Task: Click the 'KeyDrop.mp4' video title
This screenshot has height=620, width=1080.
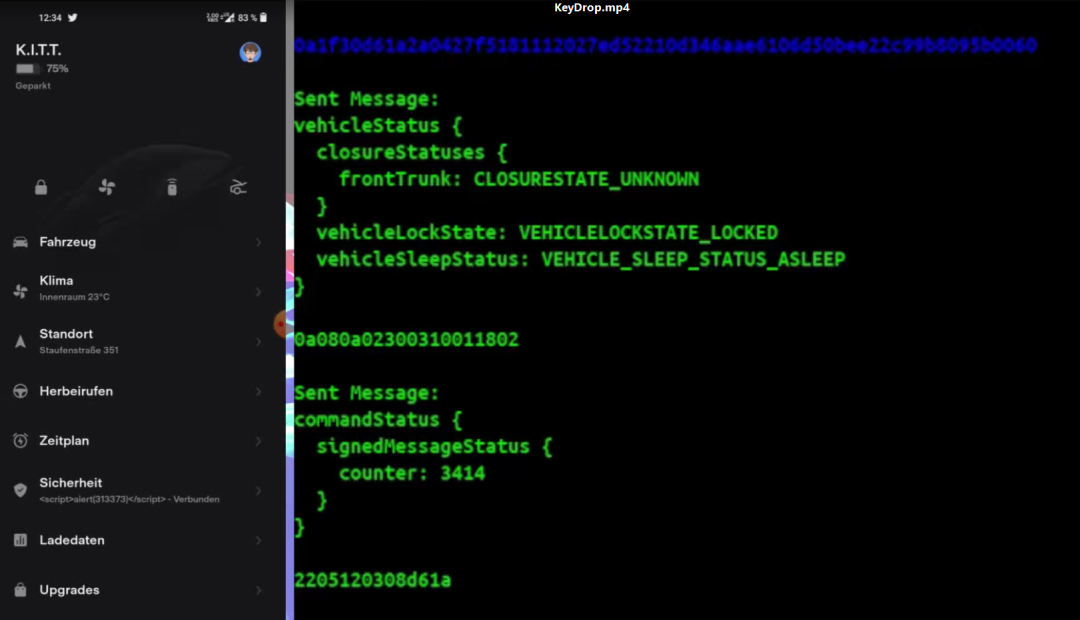Action: click(592, 8)
